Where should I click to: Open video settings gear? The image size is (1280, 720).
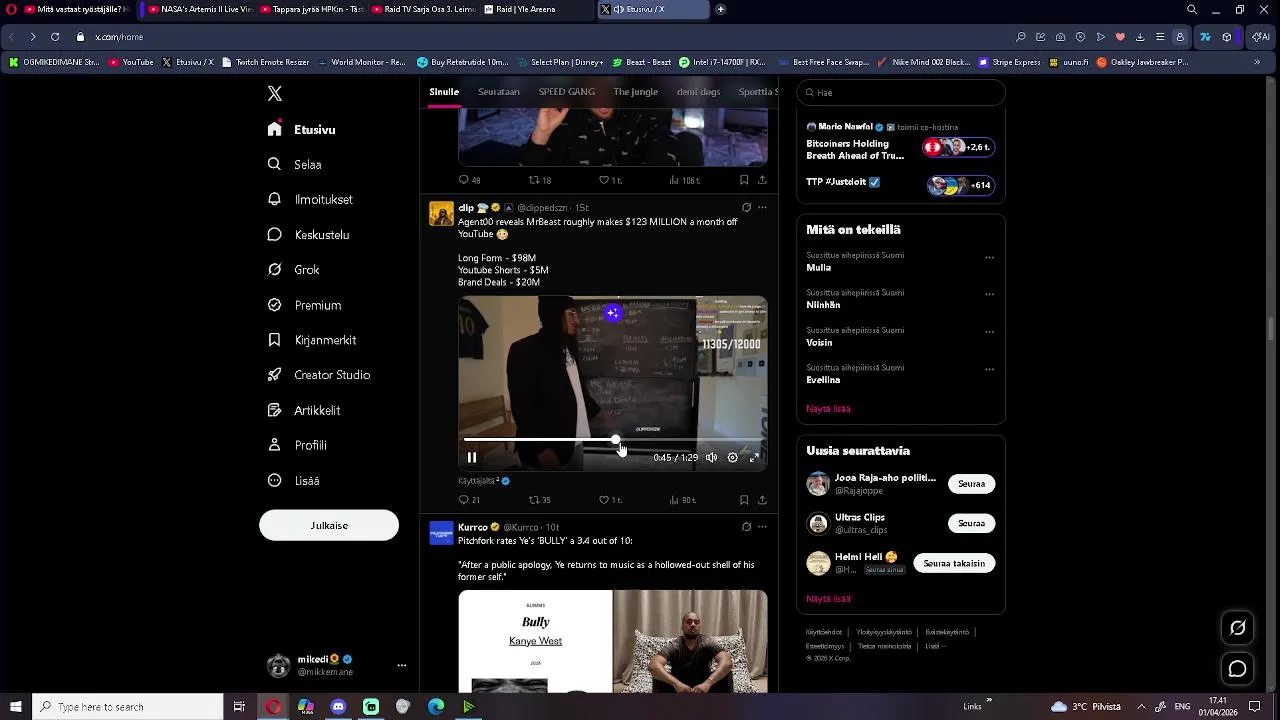point(732,458)
